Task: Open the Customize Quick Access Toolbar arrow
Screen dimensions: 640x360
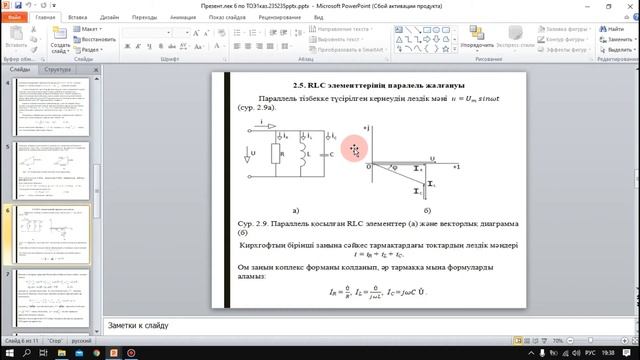Action: pyautogui.click(x=54, y=6)
